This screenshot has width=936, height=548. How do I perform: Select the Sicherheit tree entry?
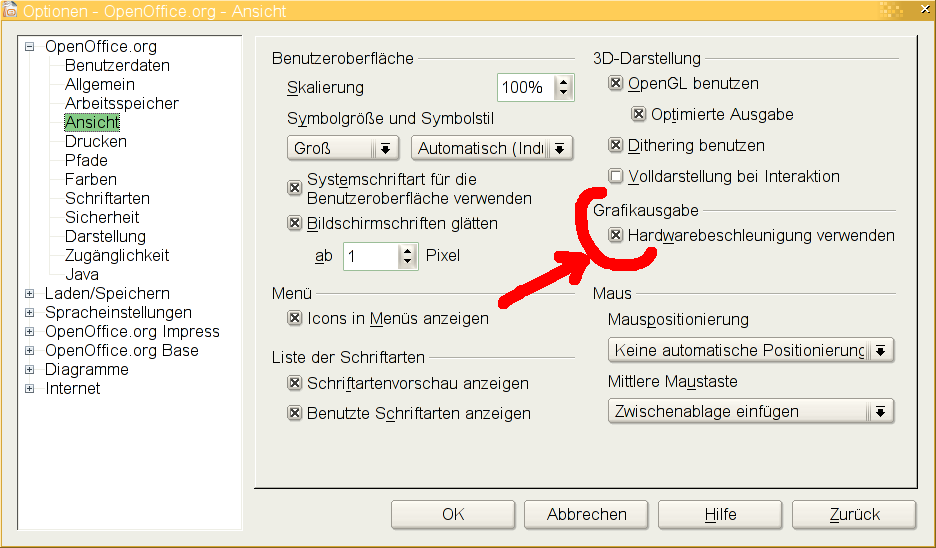(102, 218)
